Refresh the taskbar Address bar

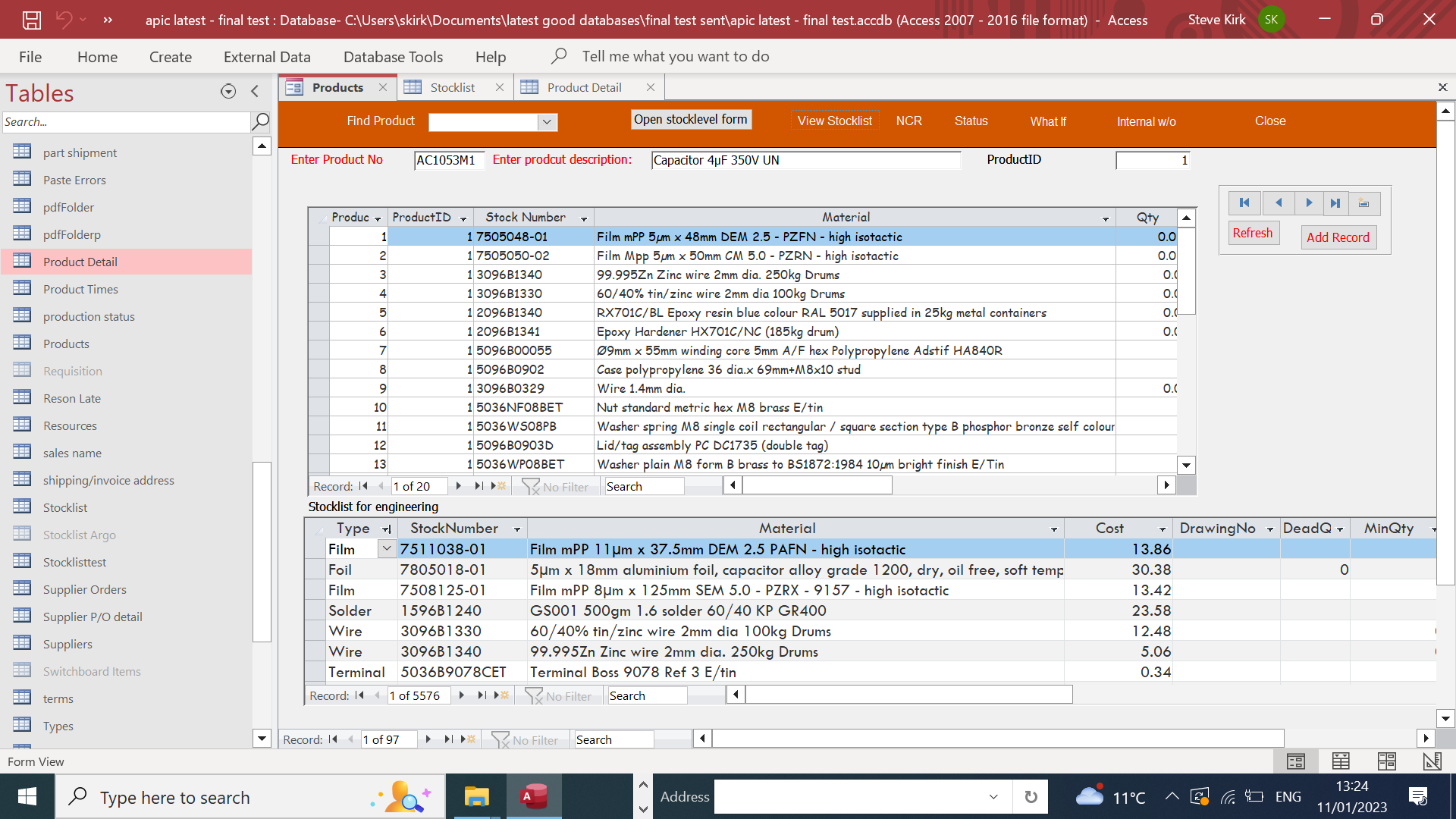pyautogui.click(x=1031, y=797)
